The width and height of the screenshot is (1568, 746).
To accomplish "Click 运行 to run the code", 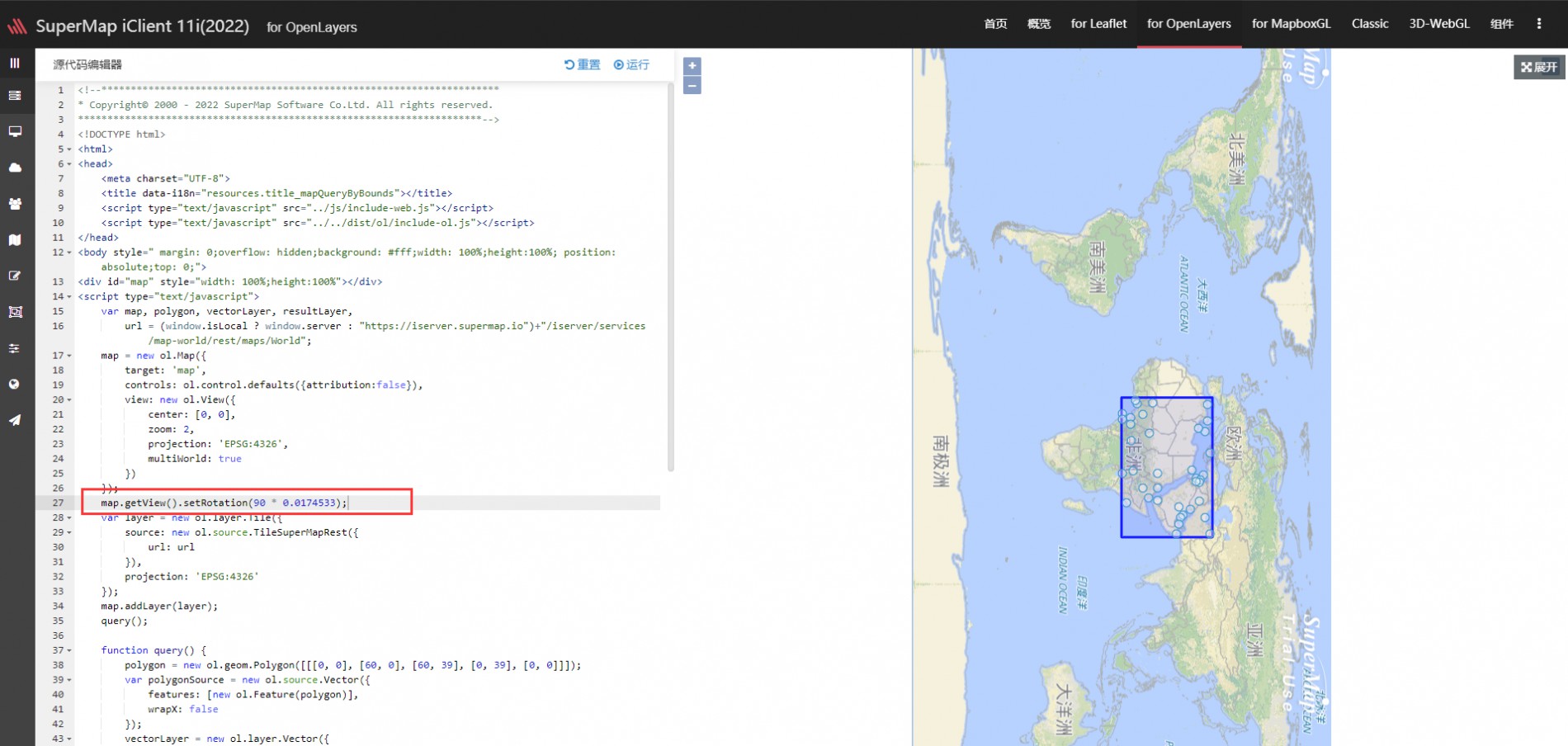I will (x=631, y=64).
